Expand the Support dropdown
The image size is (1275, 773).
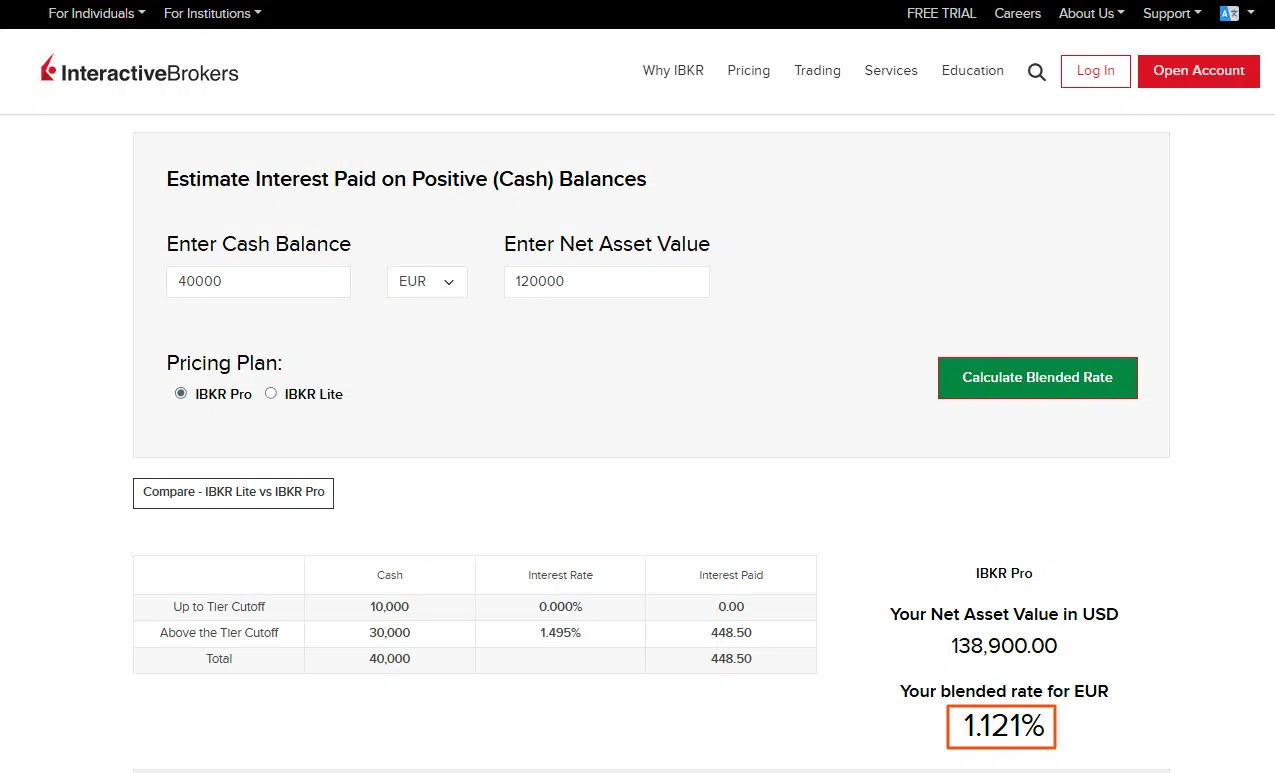(x=1172, y=13)
